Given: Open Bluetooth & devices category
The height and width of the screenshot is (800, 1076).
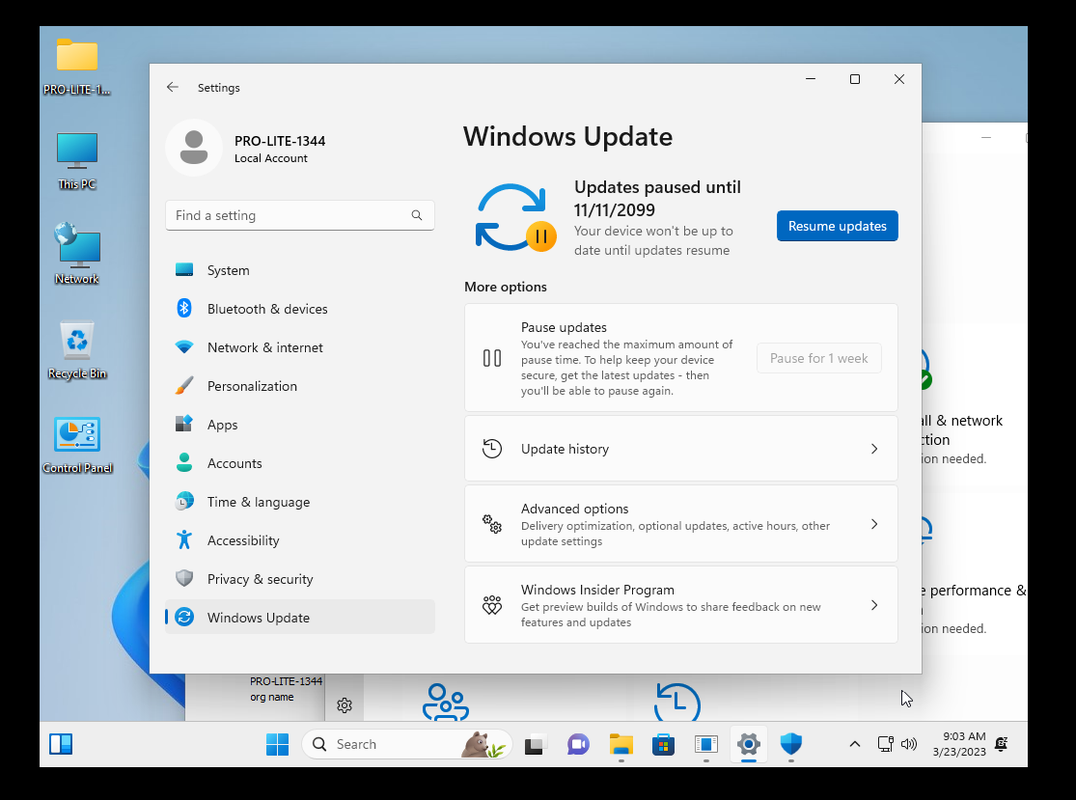Looking at the screenshot, I should tap(300, 309).
